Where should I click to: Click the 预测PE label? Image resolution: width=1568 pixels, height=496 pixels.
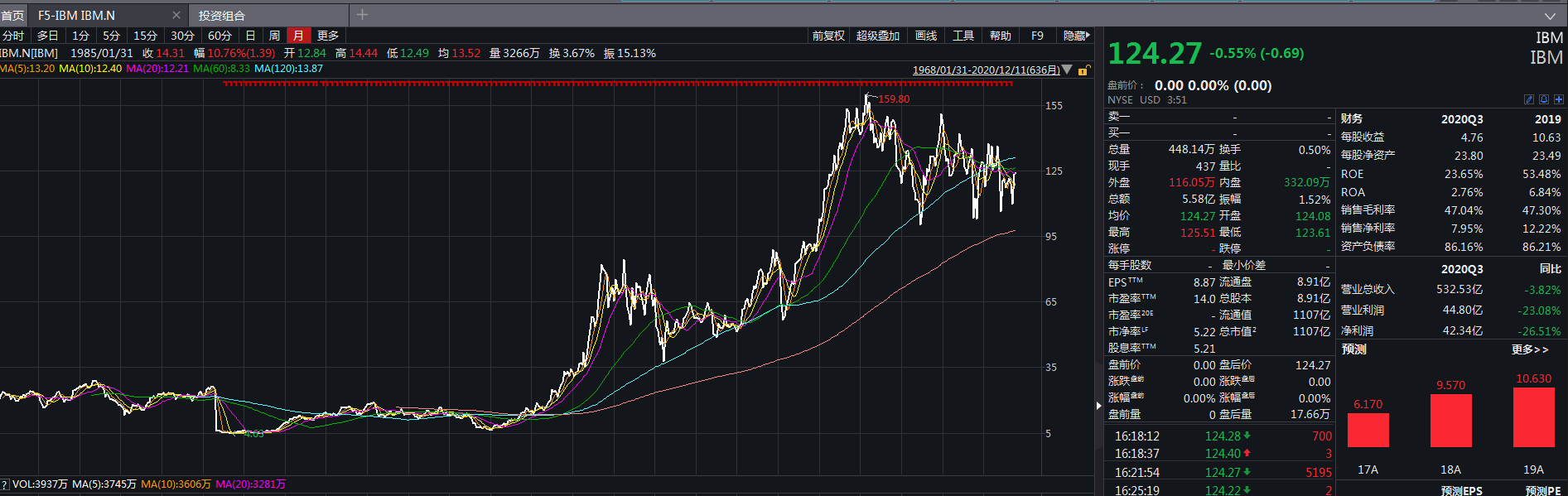(x=1543, y=490)
